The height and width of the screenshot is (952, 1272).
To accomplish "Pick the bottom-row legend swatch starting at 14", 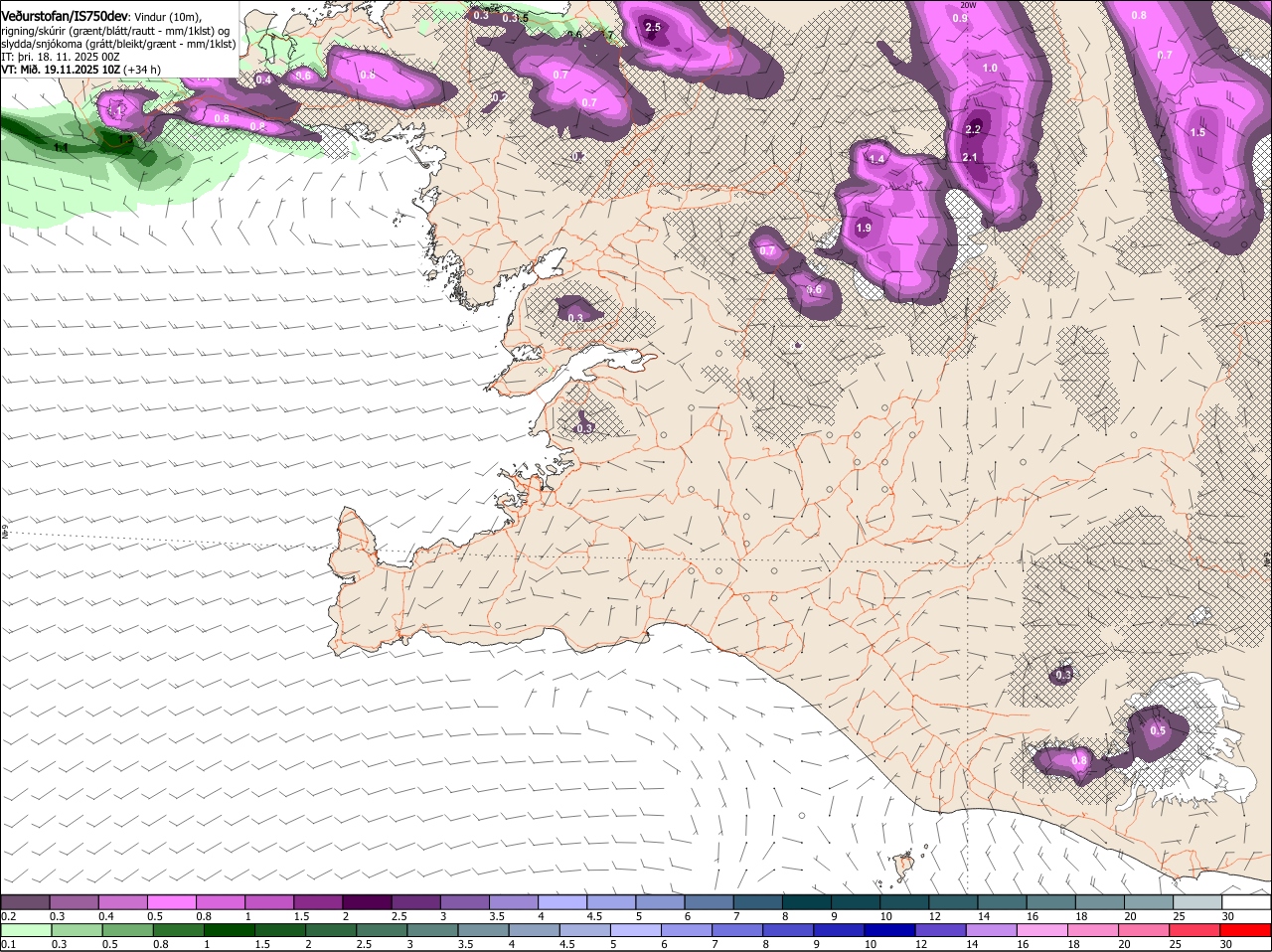I will 991,930.
